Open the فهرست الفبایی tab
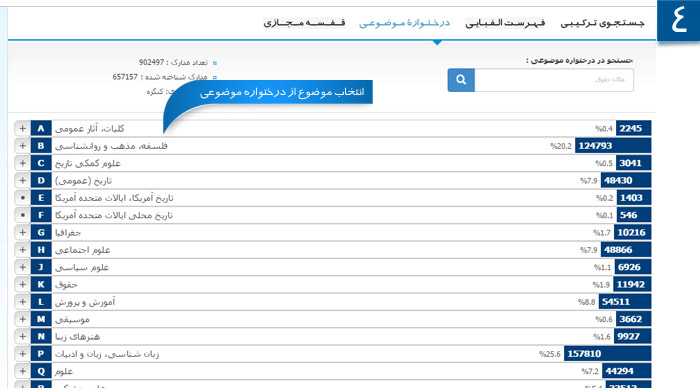The height and width of the screenshot is (390, 700). (505, 22)
